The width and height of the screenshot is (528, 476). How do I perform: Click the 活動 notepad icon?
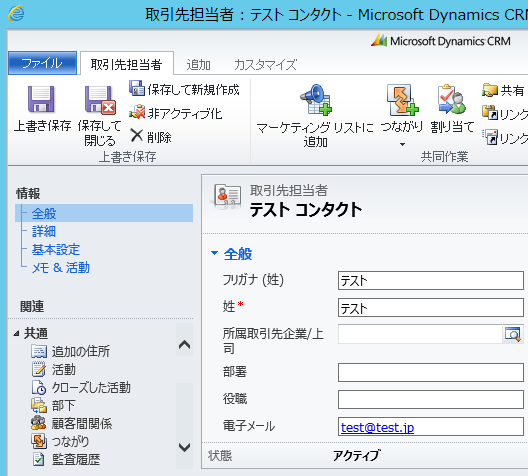(x=39, y=369)
